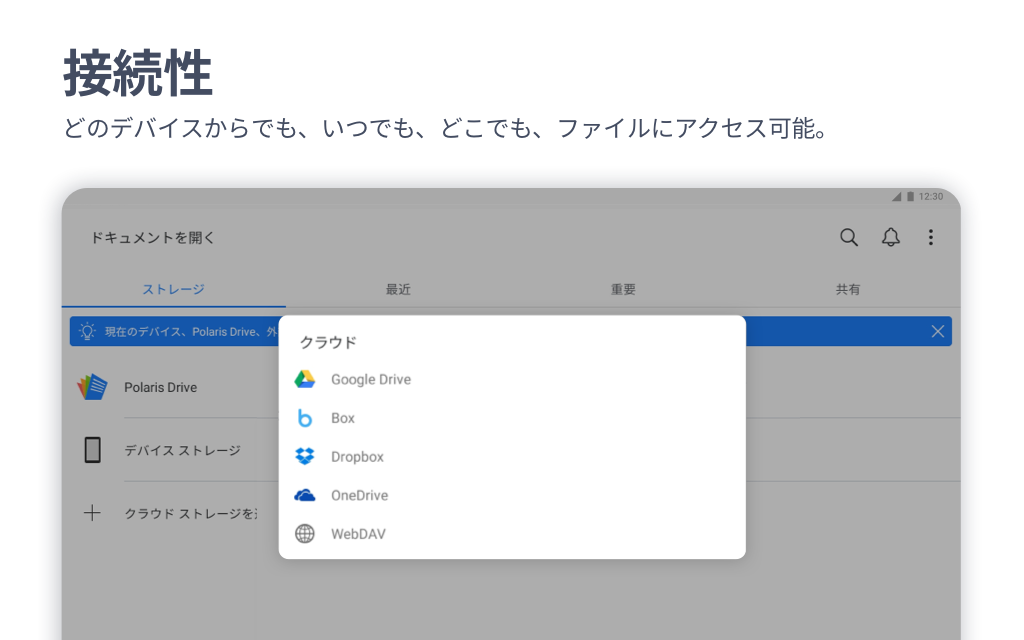The image size is (1024, 640).
Task: Open notifications bell icon
Action: point(891,237)
